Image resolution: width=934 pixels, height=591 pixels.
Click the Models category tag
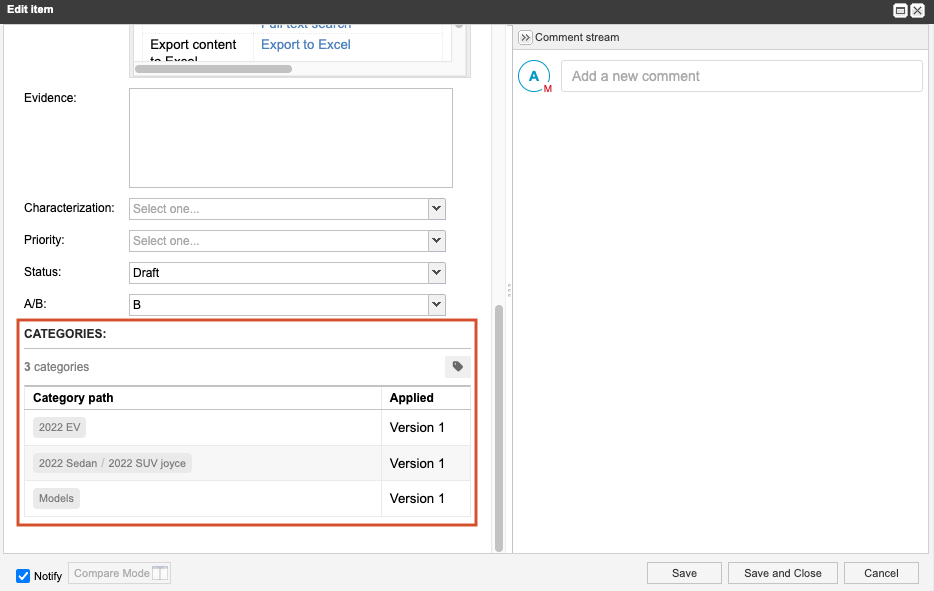[x=57, y=498]
